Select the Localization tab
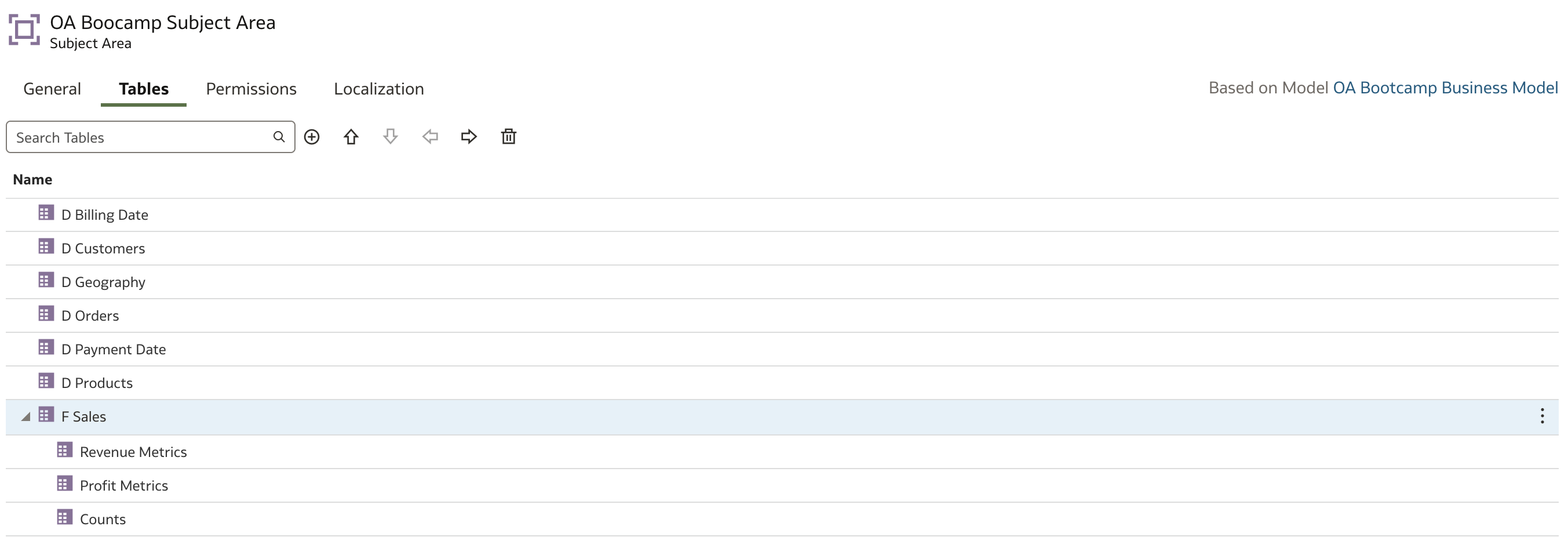Image resolution: width=1568 pixels, height=537 pixels. 378,89
